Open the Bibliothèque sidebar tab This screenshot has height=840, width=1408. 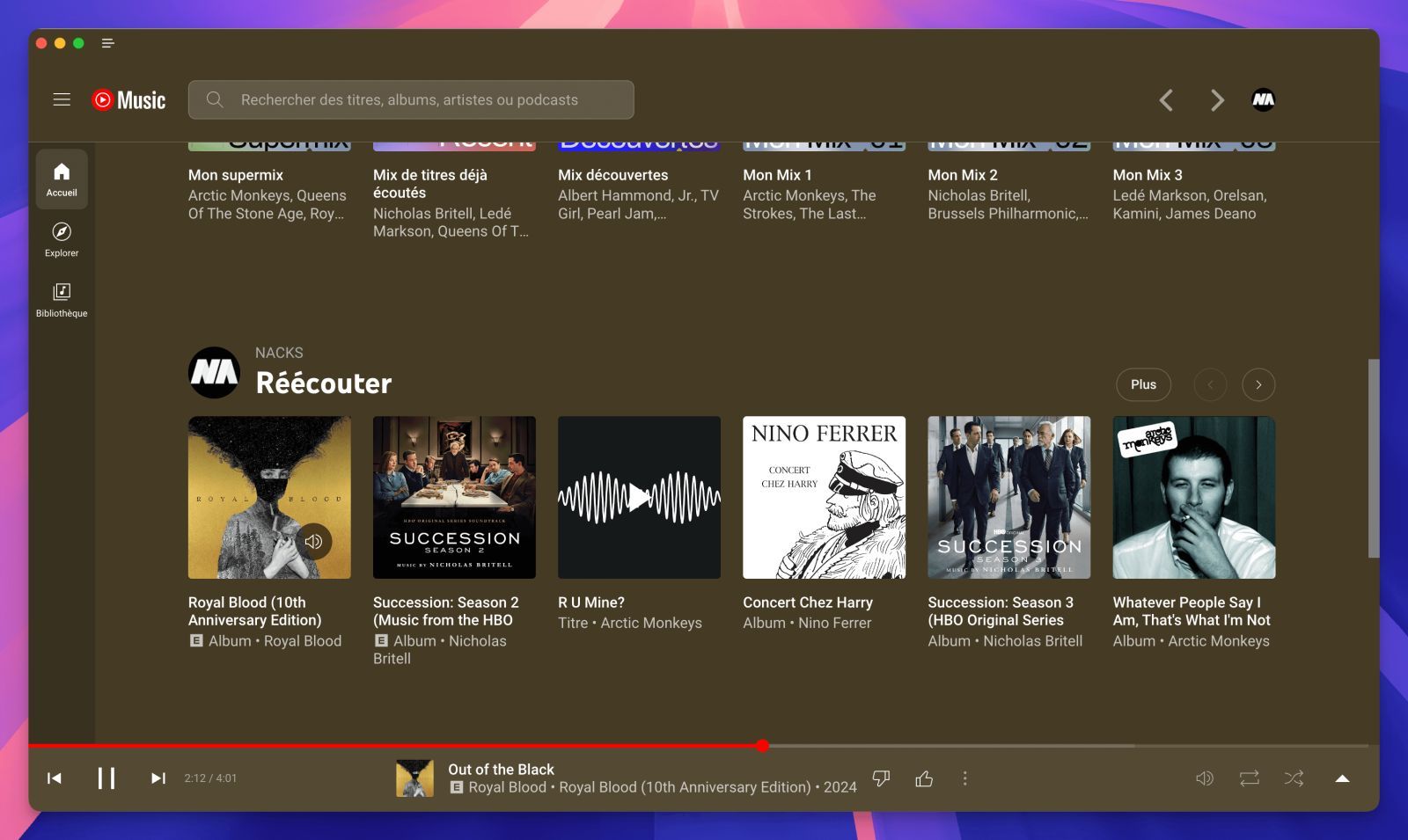point(62,300)
